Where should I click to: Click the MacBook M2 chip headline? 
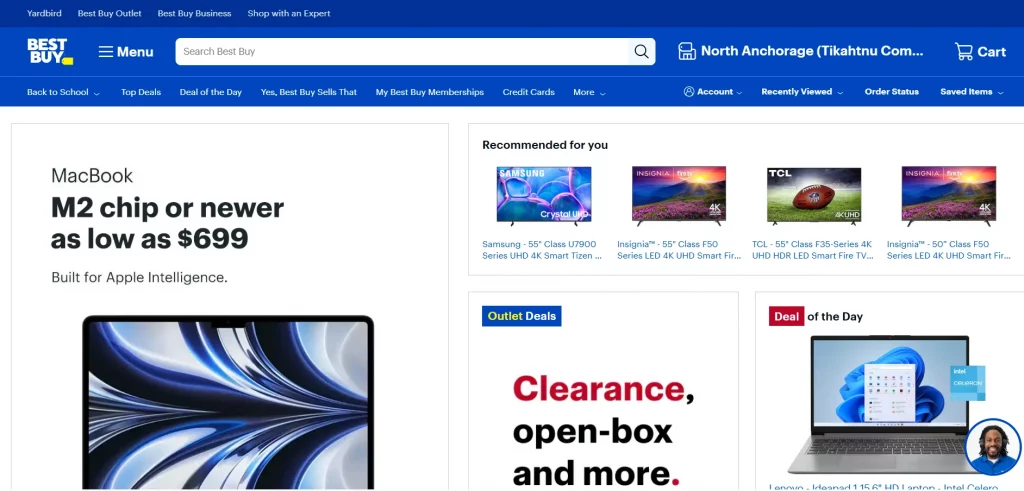(x=167, y=223)
